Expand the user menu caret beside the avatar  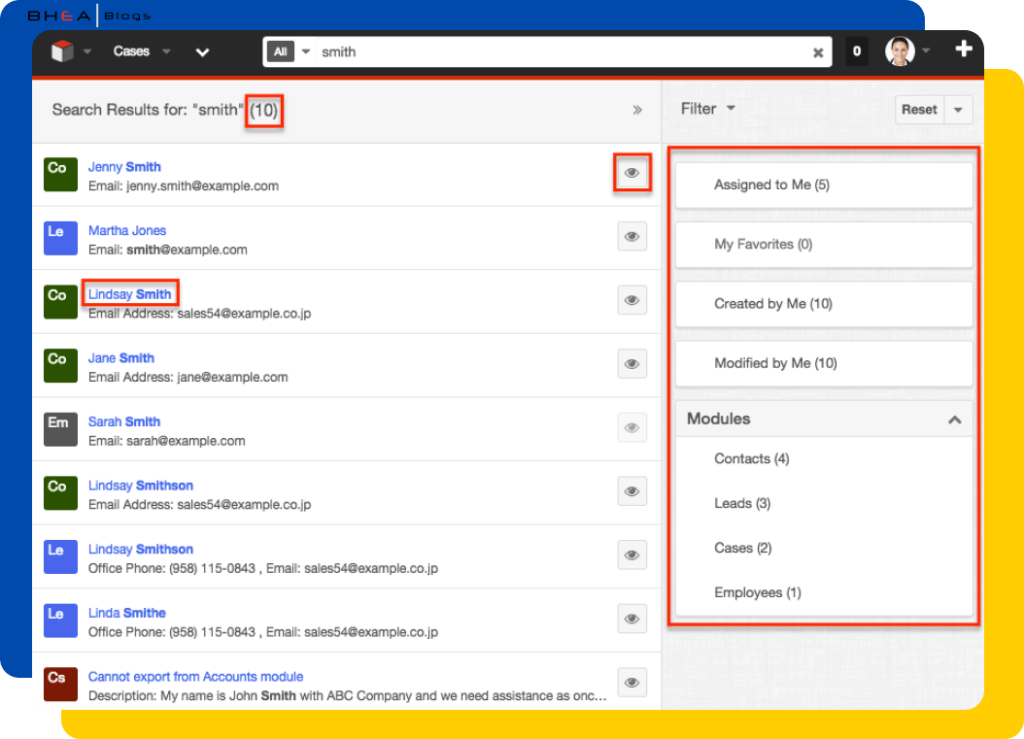(x=925, y=51)
